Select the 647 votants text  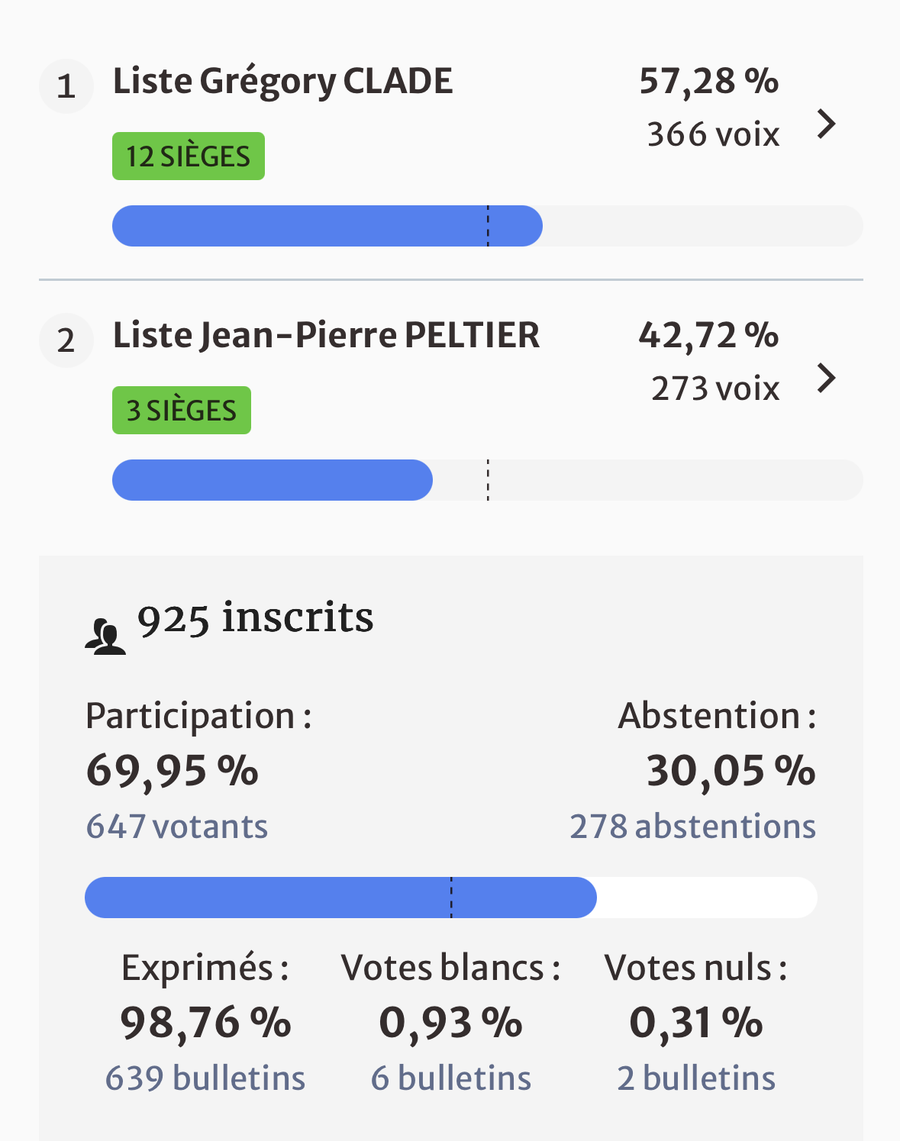177,827
